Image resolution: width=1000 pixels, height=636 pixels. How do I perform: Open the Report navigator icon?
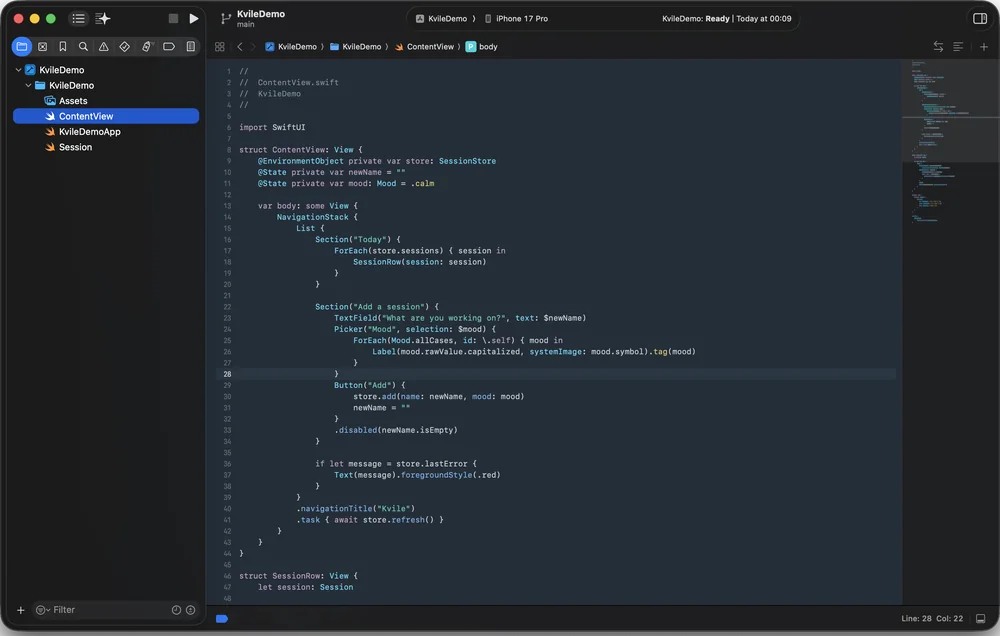(191, 47)
